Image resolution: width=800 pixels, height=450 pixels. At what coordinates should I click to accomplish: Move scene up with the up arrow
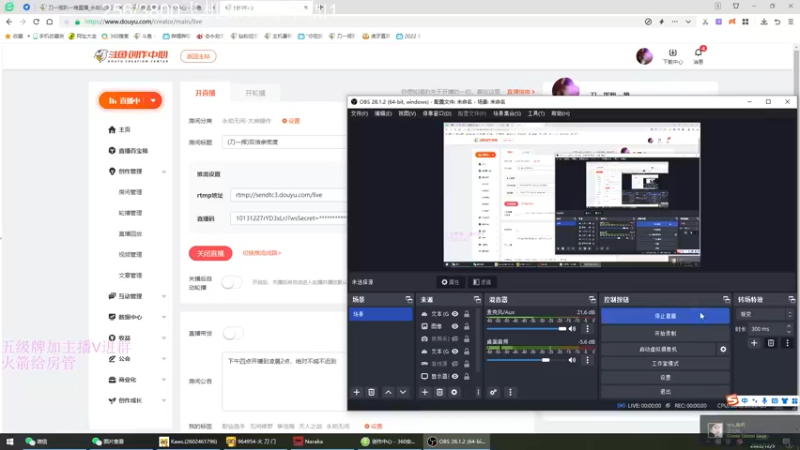point(388,392)
